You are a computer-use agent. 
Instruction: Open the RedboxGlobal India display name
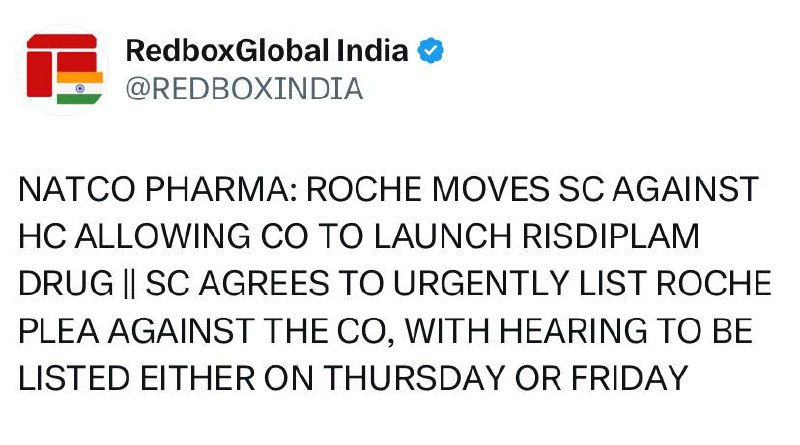tap(267, 50)
